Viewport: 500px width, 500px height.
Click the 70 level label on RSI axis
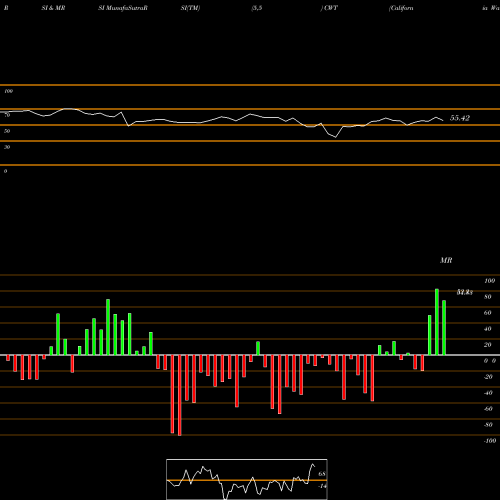coord(7,115)
